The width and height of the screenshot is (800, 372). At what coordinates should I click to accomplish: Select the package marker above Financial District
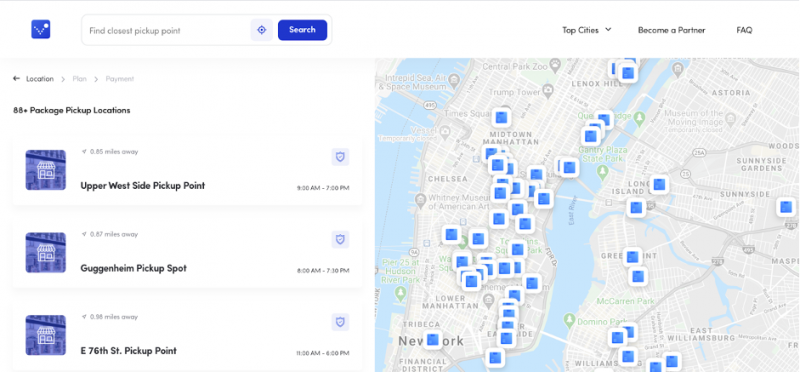[494, 358]
